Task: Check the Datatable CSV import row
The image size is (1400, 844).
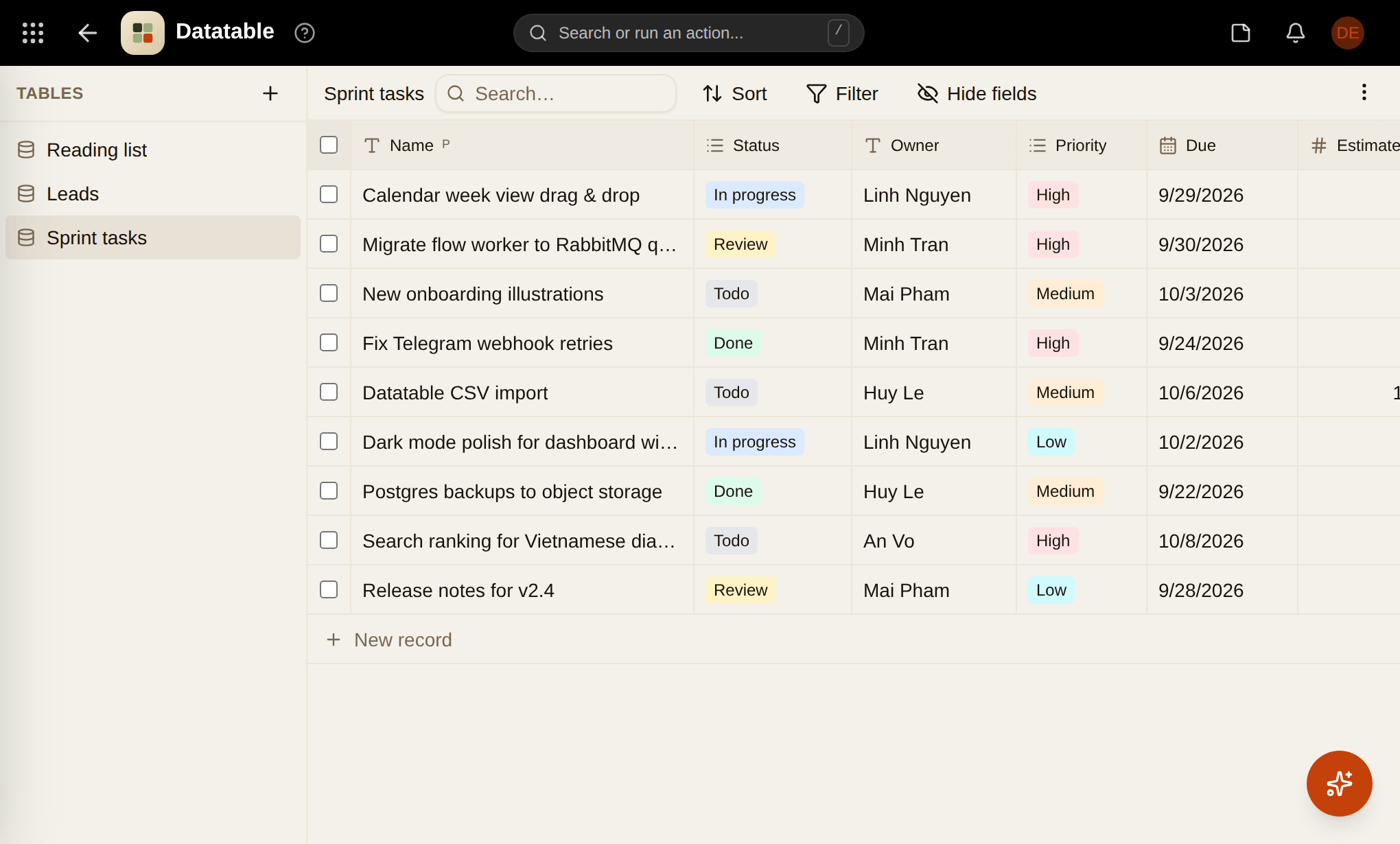Action: pos(329,392)
